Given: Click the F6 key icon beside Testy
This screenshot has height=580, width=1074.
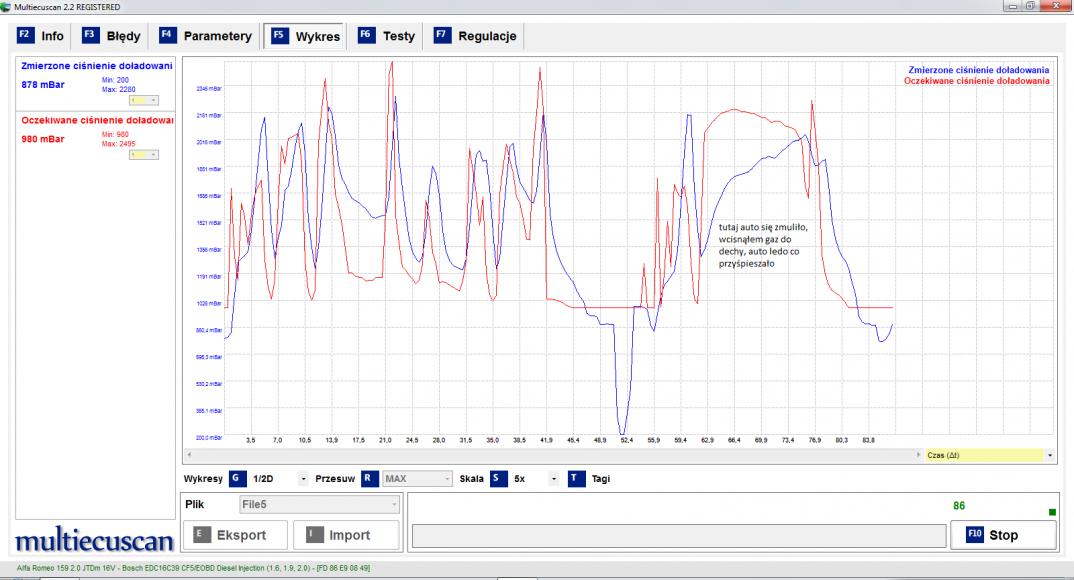Looking at the screenshot, I should coord(367,36).
